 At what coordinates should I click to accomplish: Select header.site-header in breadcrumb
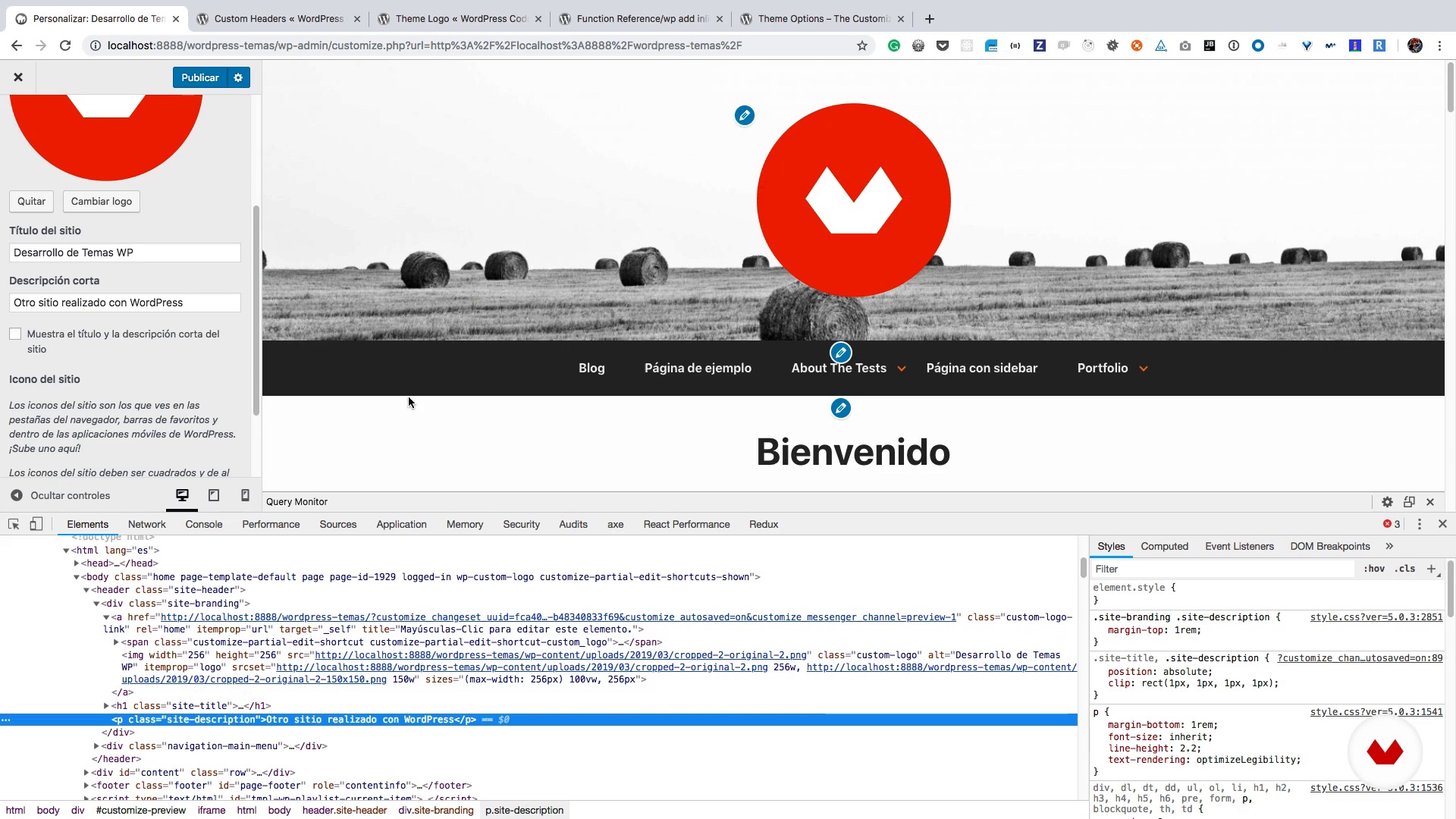coord(344,811)
